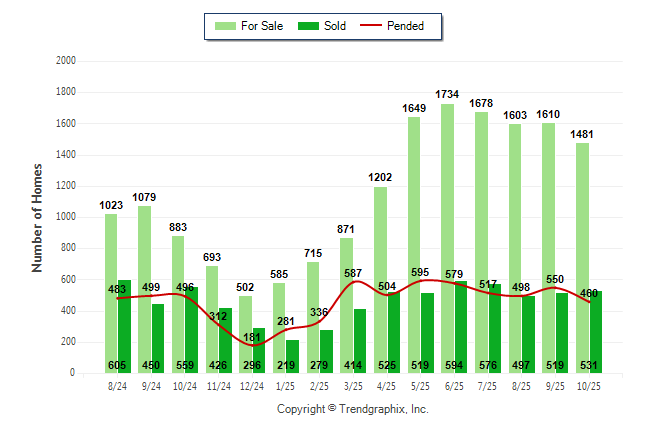Toggle the For Sale series legend label
This screenshot has height=434, width=646.
(x=261, y=26)
